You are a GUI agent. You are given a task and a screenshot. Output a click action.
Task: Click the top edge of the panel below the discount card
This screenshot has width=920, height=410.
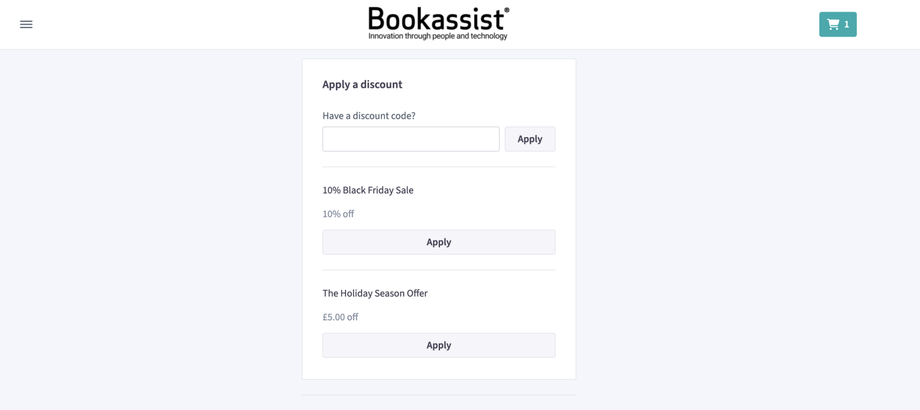point(438,396)
